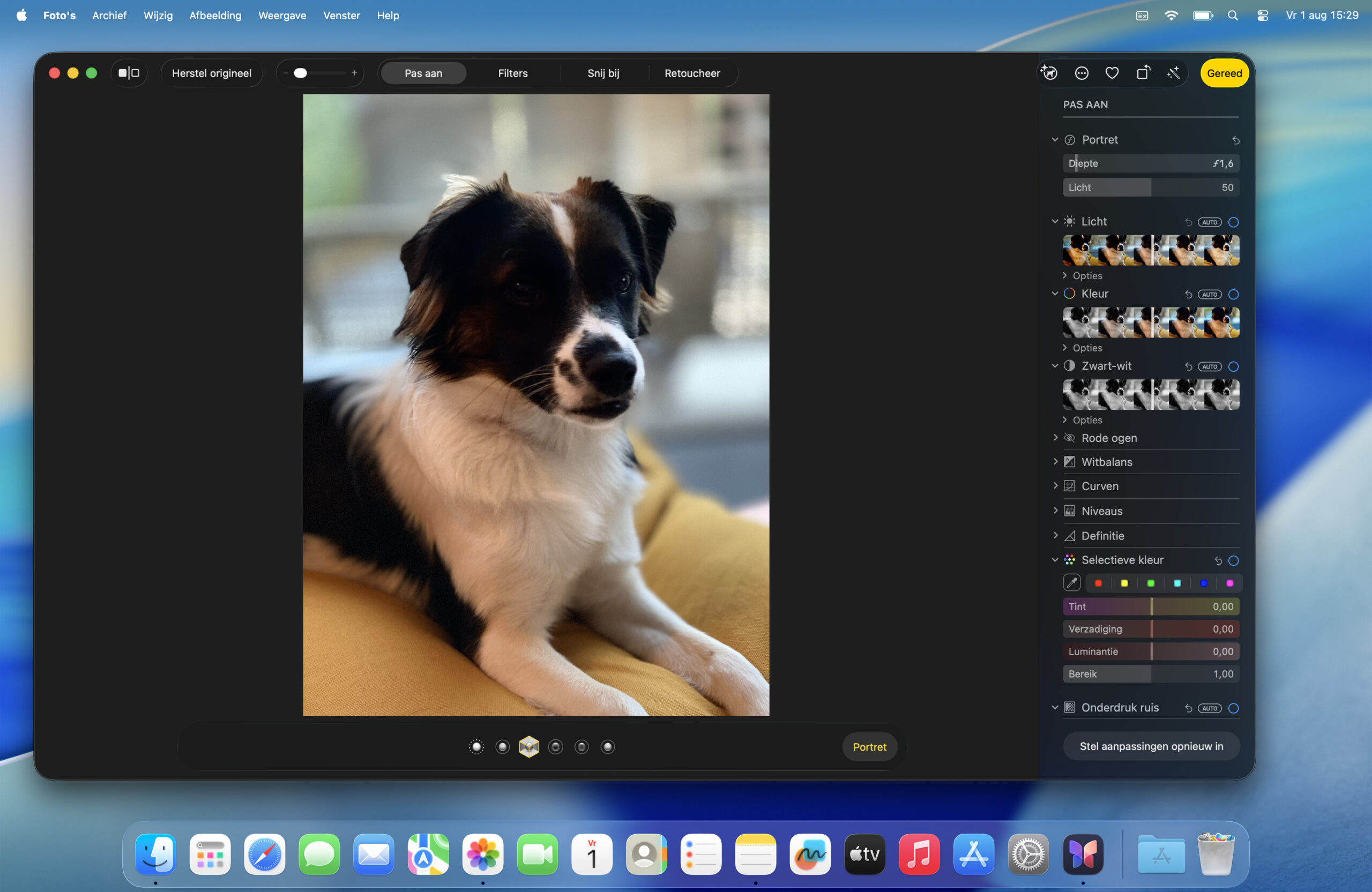Click the favorite heart icon
1372x892 pixels.
(1112, 73)
